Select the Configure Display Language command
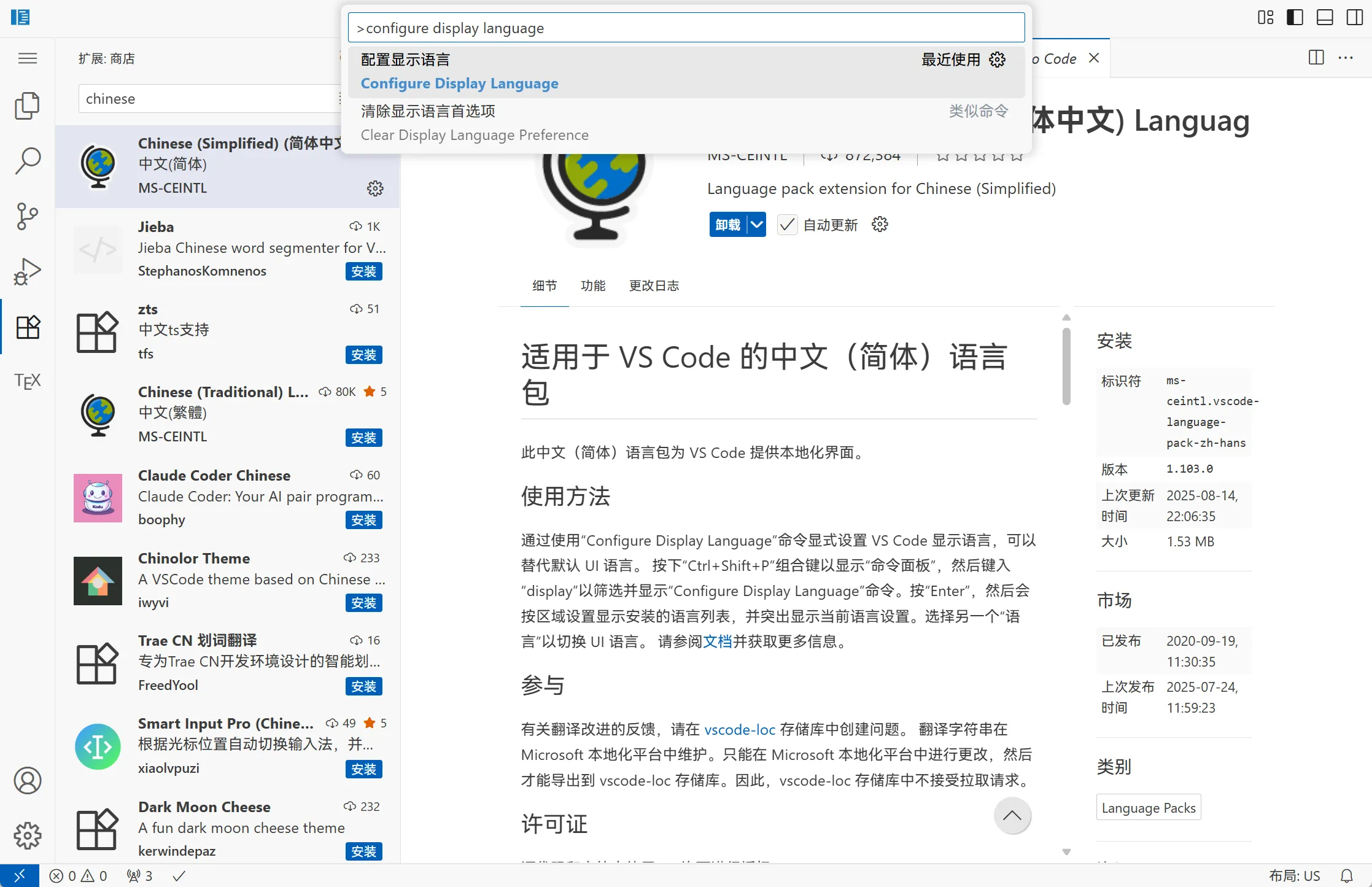Screen dimensions: 1372x887 coord(686,72)
